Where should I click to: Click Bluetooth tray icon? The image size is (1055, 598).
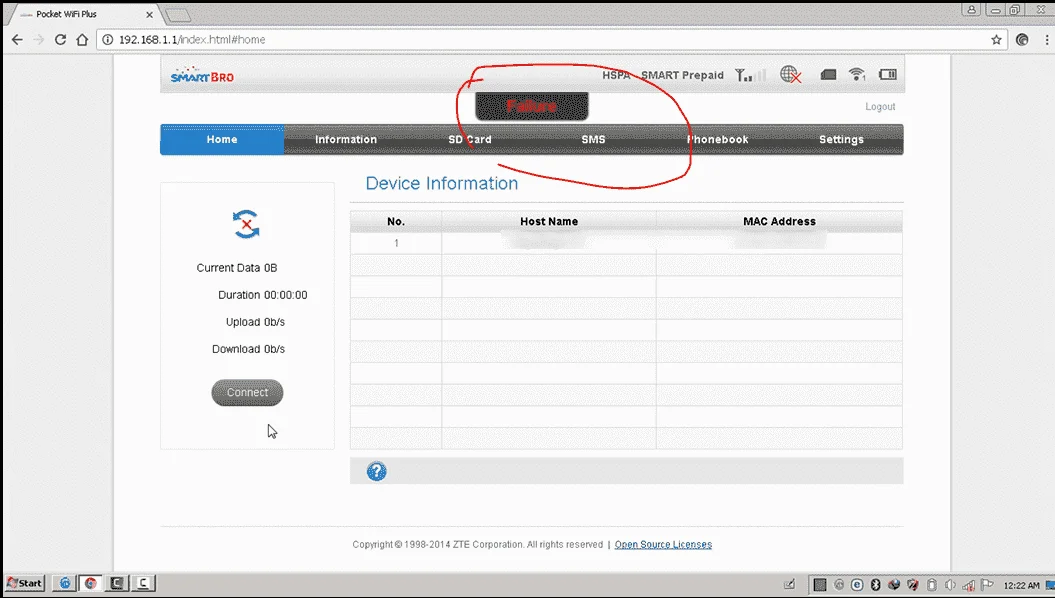875,585
